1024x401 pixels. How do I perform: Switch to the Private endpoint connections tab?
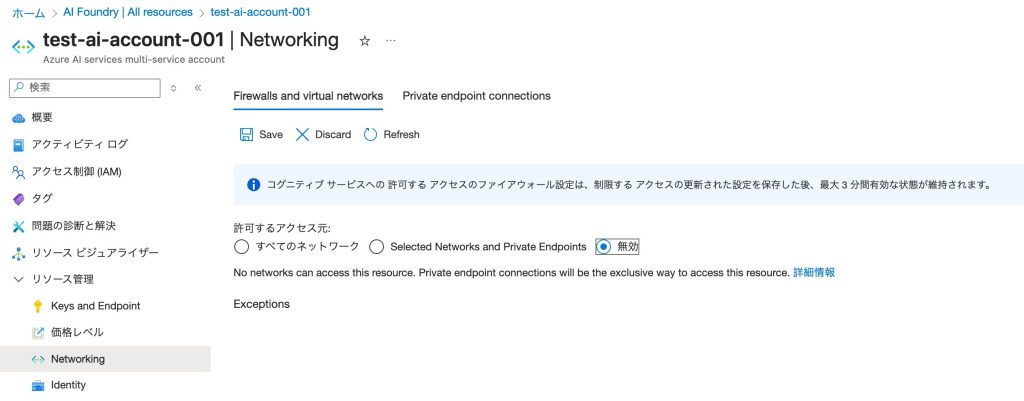pos(476,96)
